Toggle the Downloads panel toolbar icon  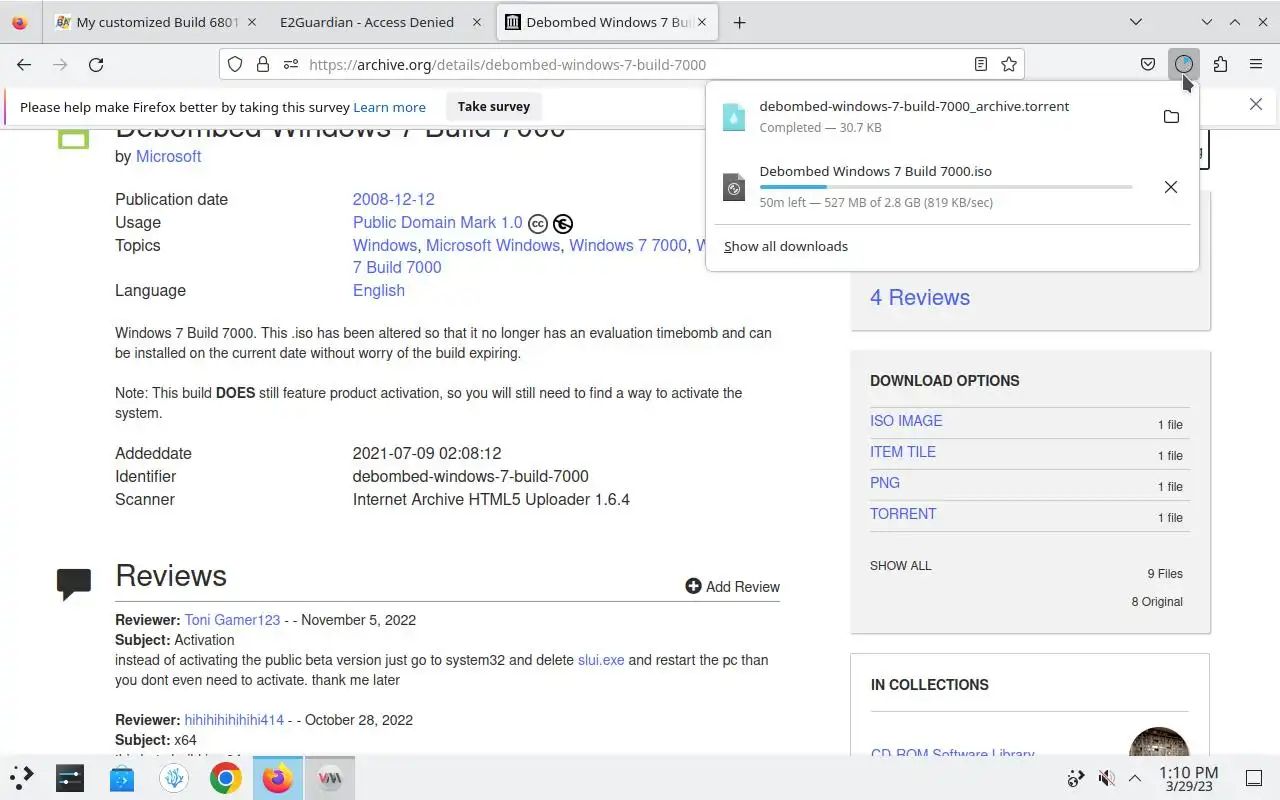[1184, 64]
